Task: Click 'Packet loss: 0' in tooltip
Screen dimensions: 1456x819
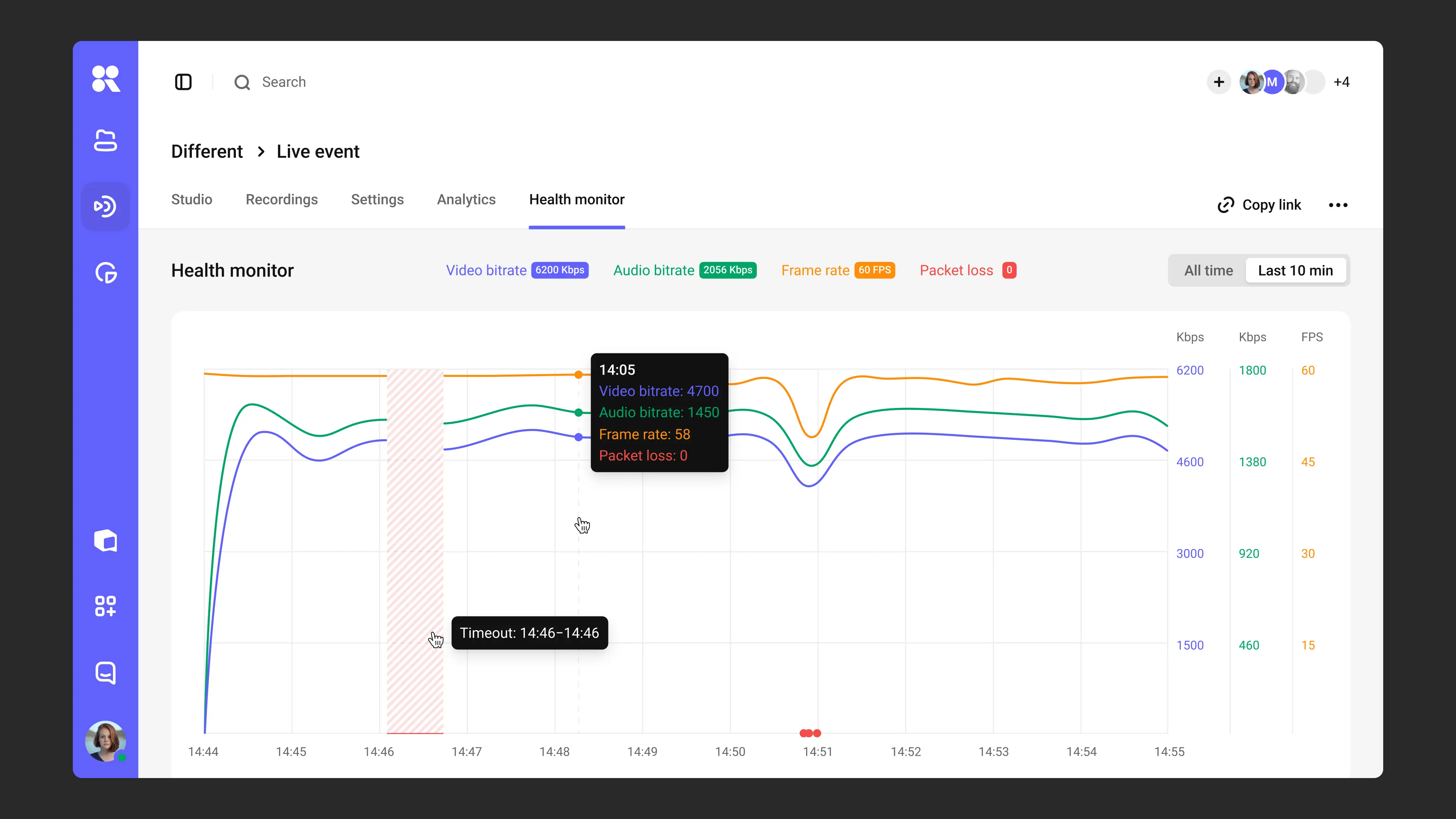Action: pos(643,455)
